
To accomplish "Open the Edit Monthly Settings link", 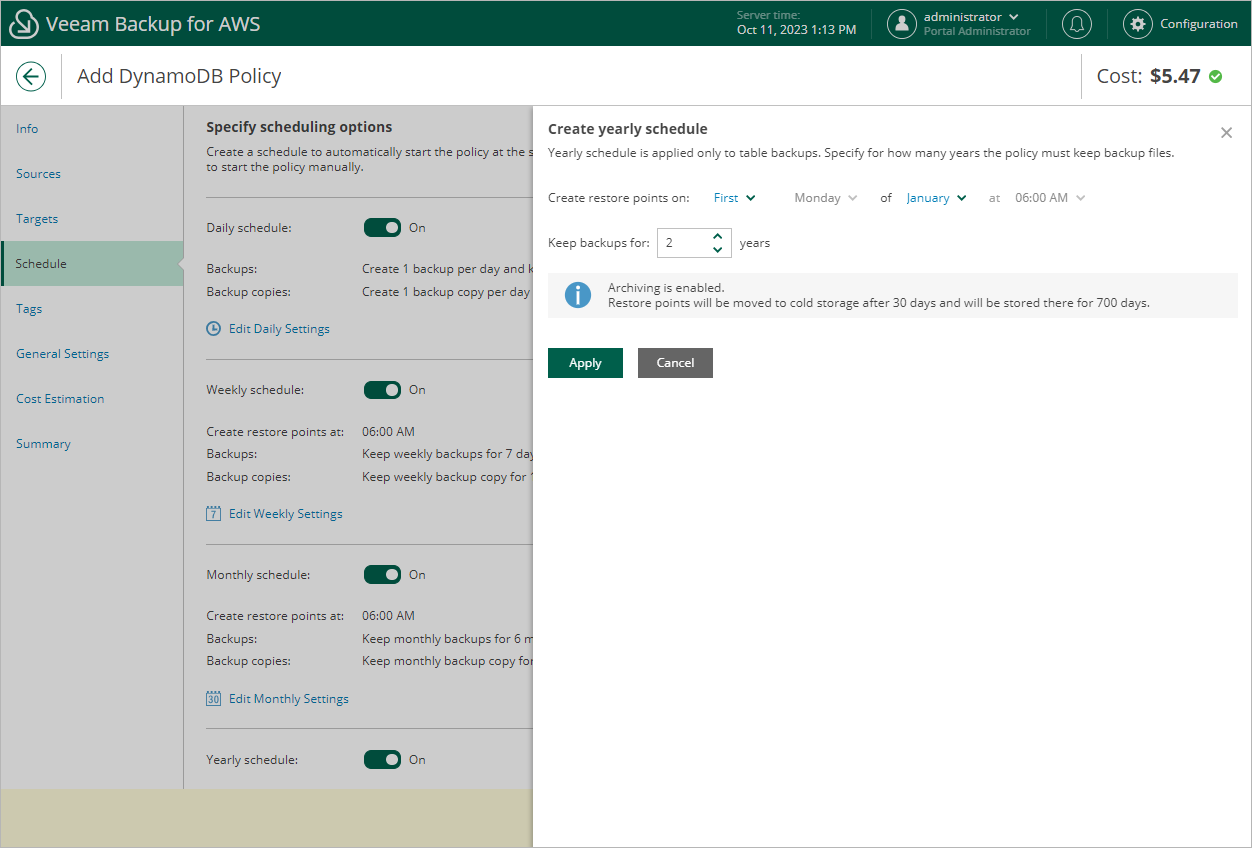I will click(289, 699).
